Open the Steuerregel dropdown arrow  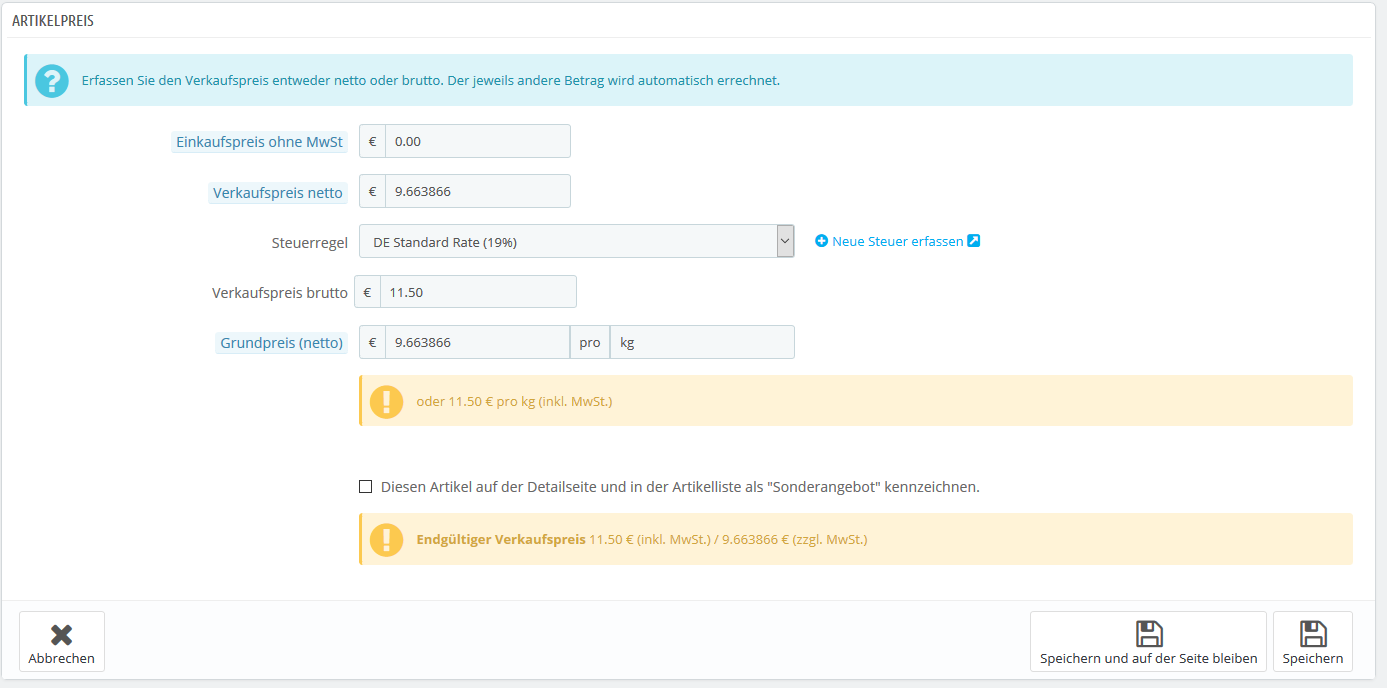(785, 241)
